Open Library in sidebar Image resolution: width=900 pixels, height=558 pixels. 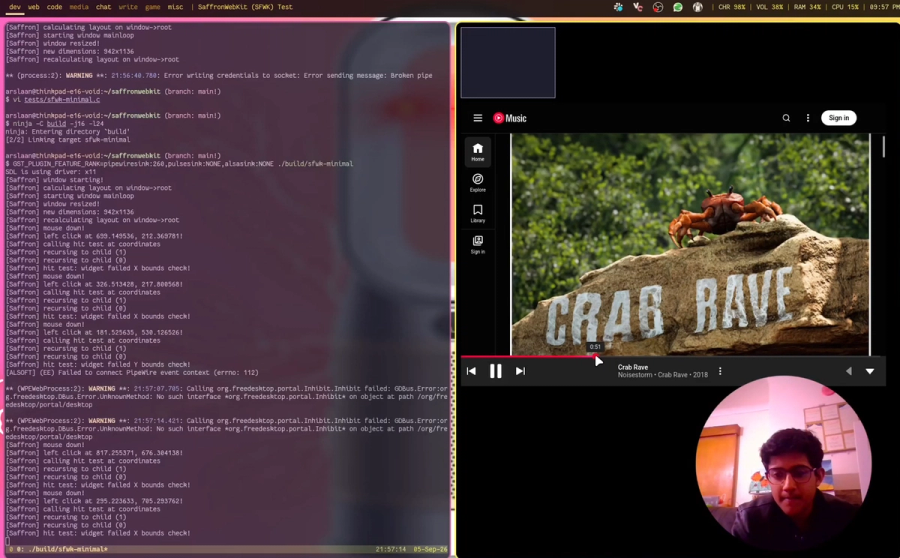pyautogui.click(x=478, y=214)
